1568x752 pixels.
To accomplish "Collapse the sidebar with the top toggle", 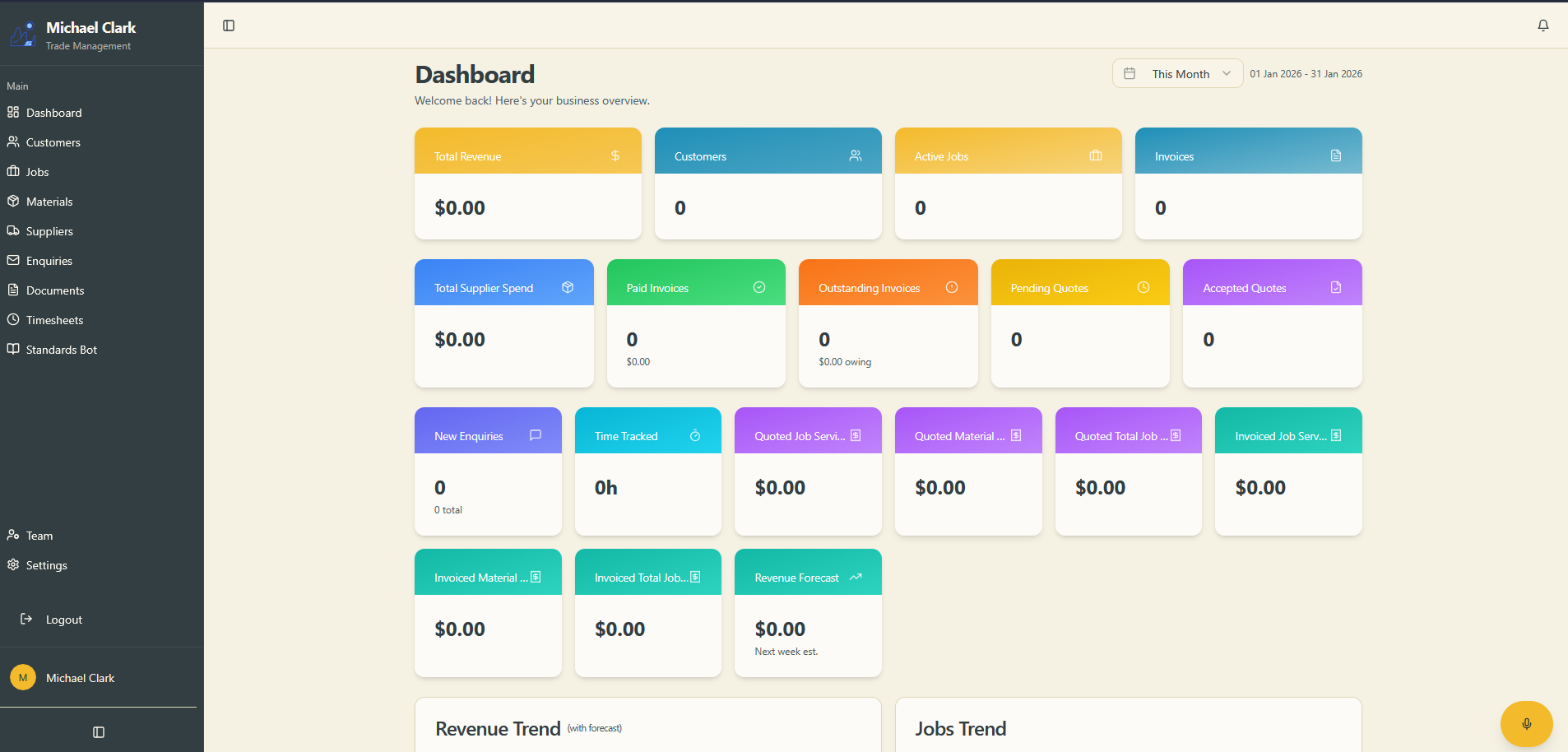I will tap(228, 26).
